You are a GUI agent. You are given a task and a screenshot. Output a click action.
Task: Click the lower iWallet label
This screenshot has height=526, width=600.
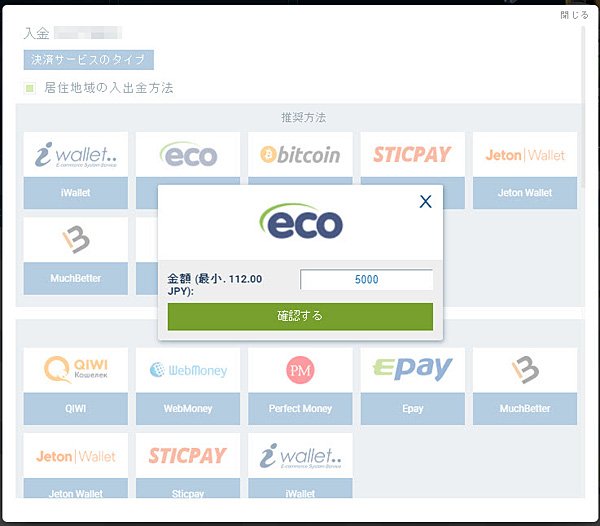coord(300,489)
